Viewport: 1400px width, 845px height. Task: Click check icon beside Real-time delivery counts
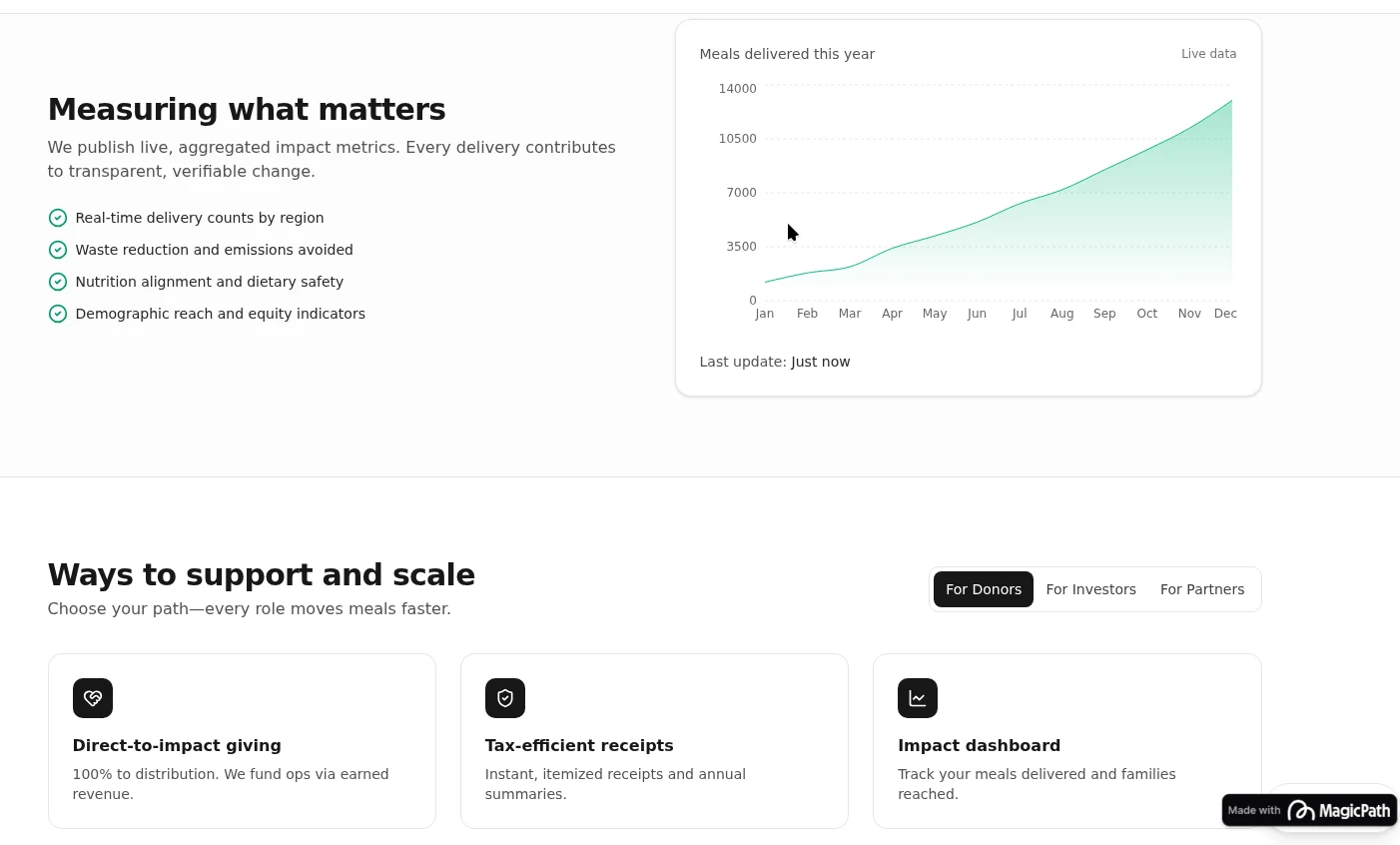(58, 218)
